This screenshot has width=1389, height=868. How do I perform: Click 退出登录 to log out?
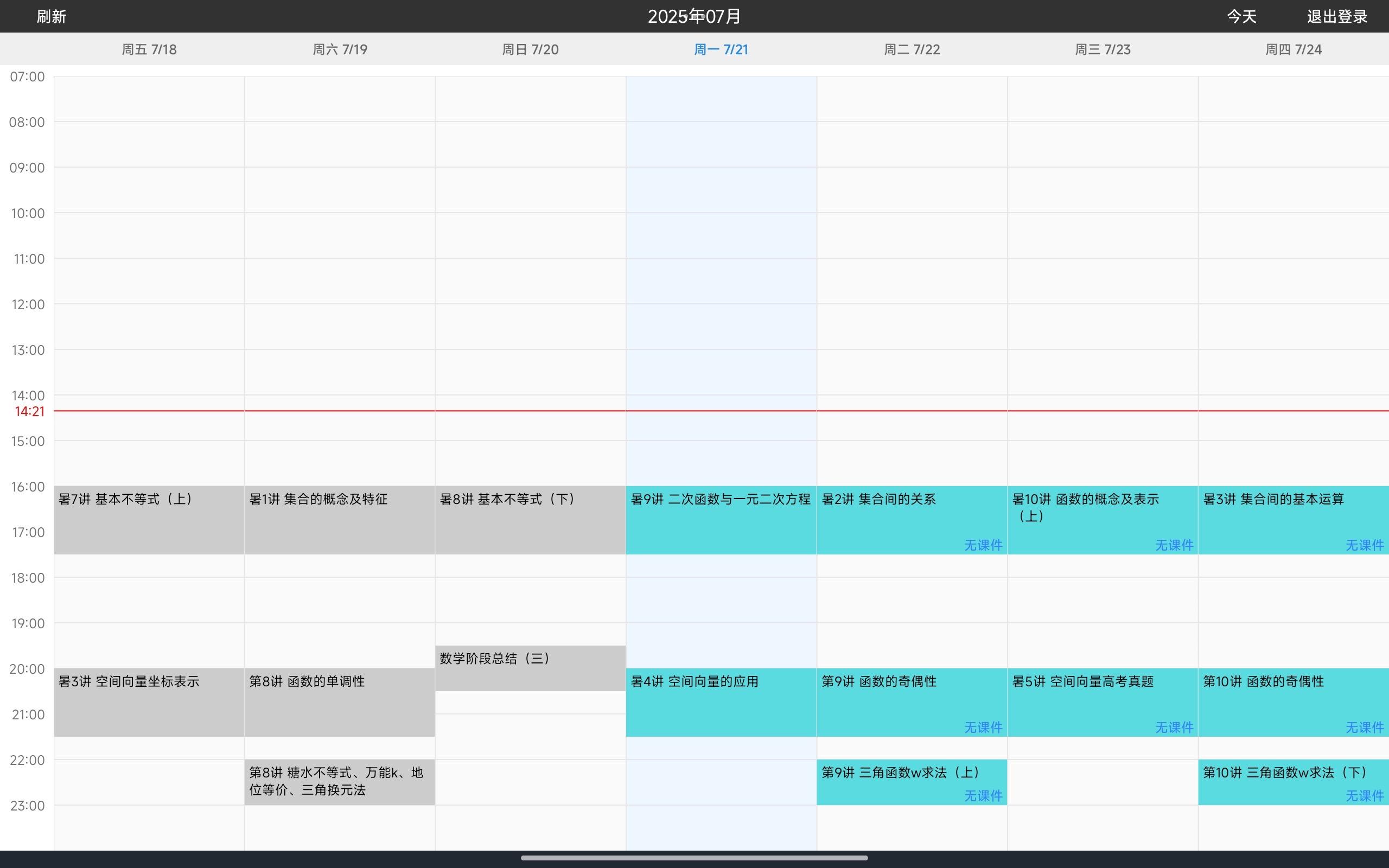click(x=1337, y=17)
